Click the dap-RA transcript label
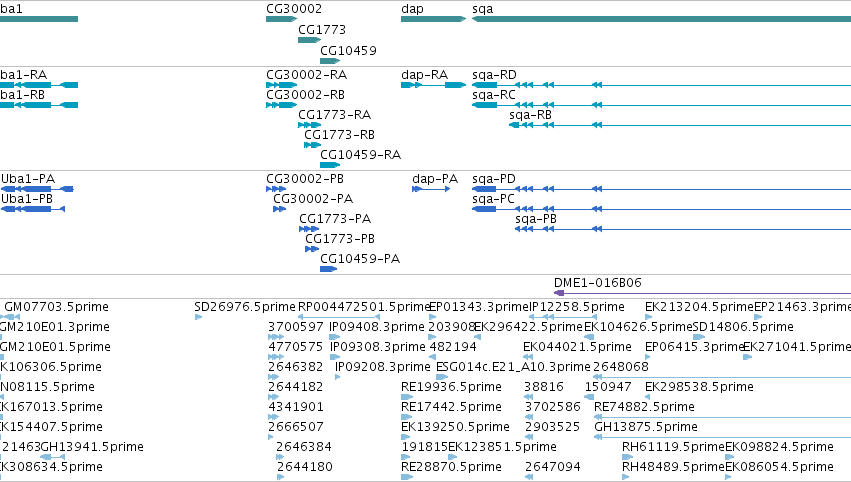851x482 pixels. tap(424, 75)
